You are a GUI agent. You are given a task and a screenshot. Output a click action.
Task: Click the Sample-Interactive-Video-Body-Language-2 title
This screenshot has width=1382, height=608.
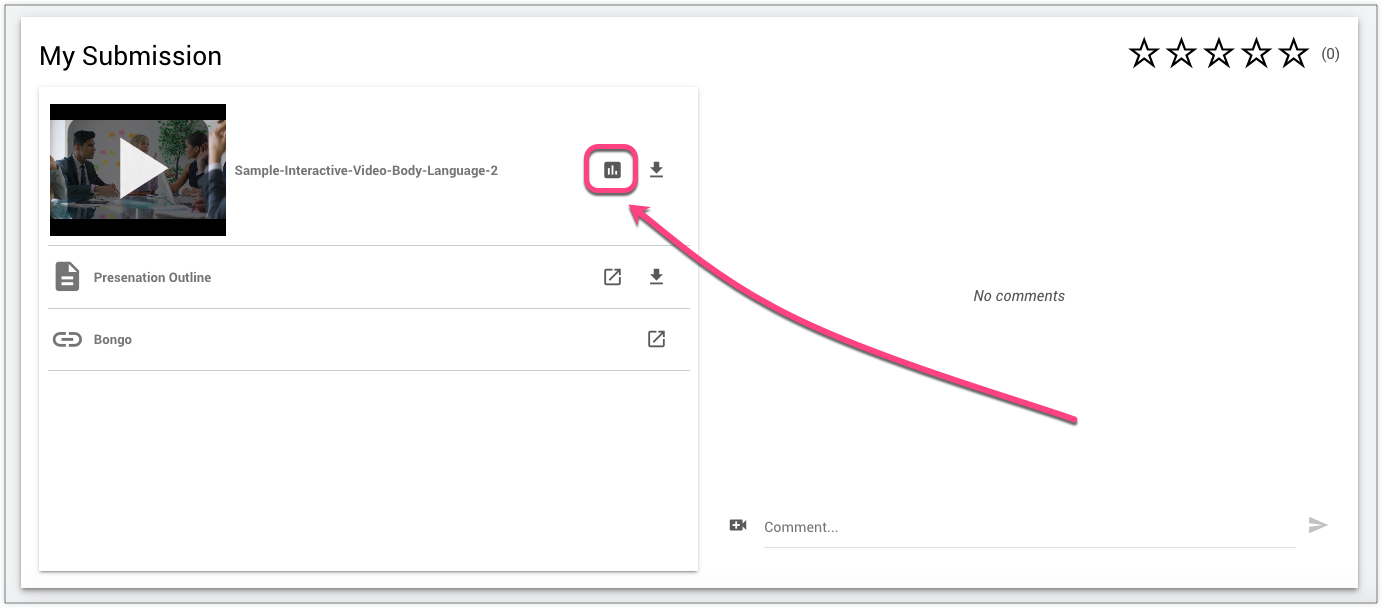pos(366,171)
